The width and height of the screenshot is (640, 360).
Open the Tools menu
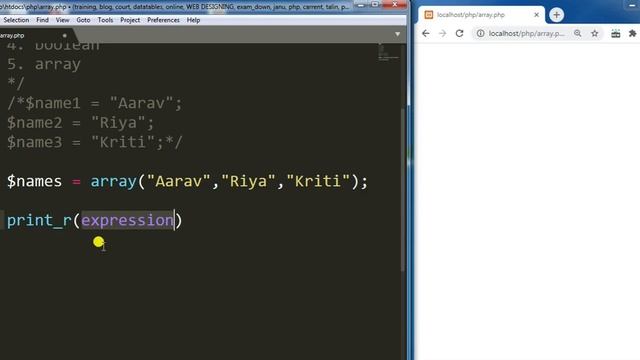click(105, 20)
